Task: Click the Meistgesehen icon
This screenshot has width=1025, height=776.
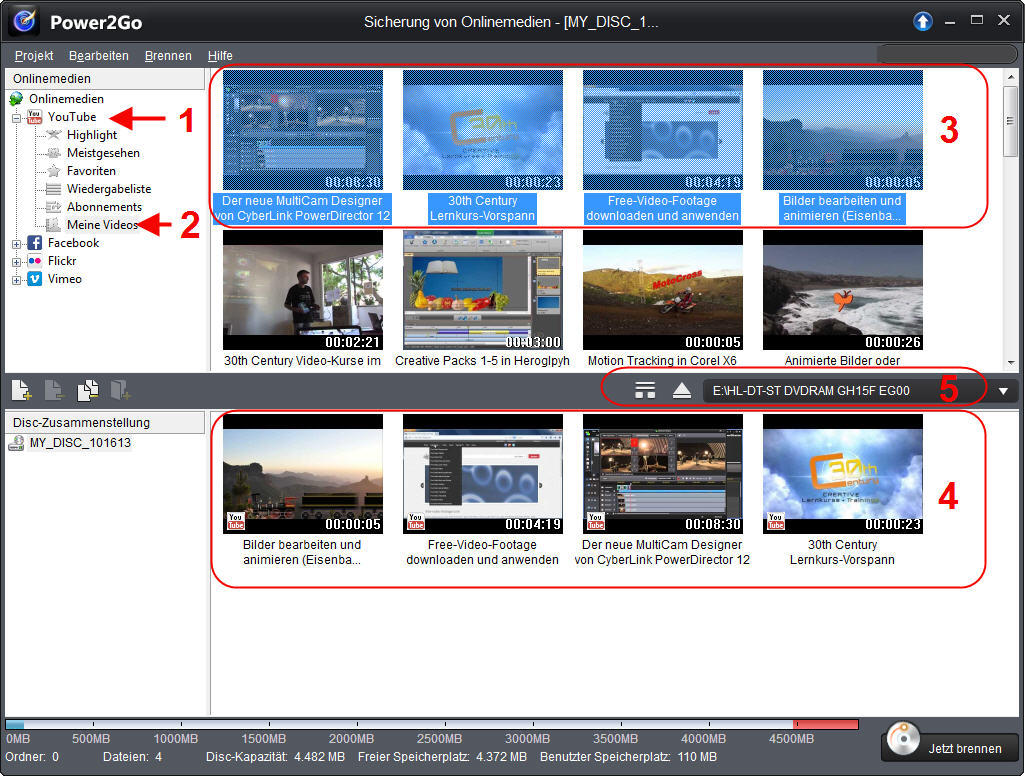Action: tap(54, 153)
